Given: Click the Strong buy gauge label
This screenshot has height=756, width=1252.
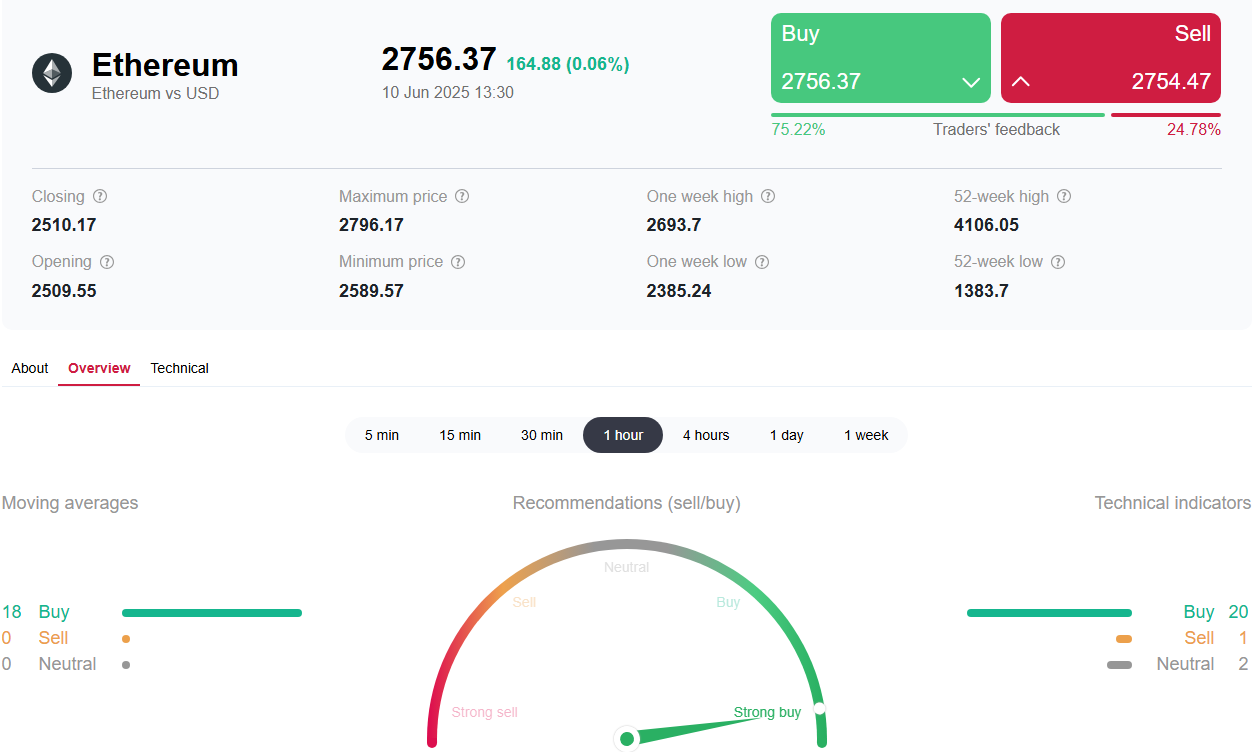Looking at the screenshot, I should 767,713.
